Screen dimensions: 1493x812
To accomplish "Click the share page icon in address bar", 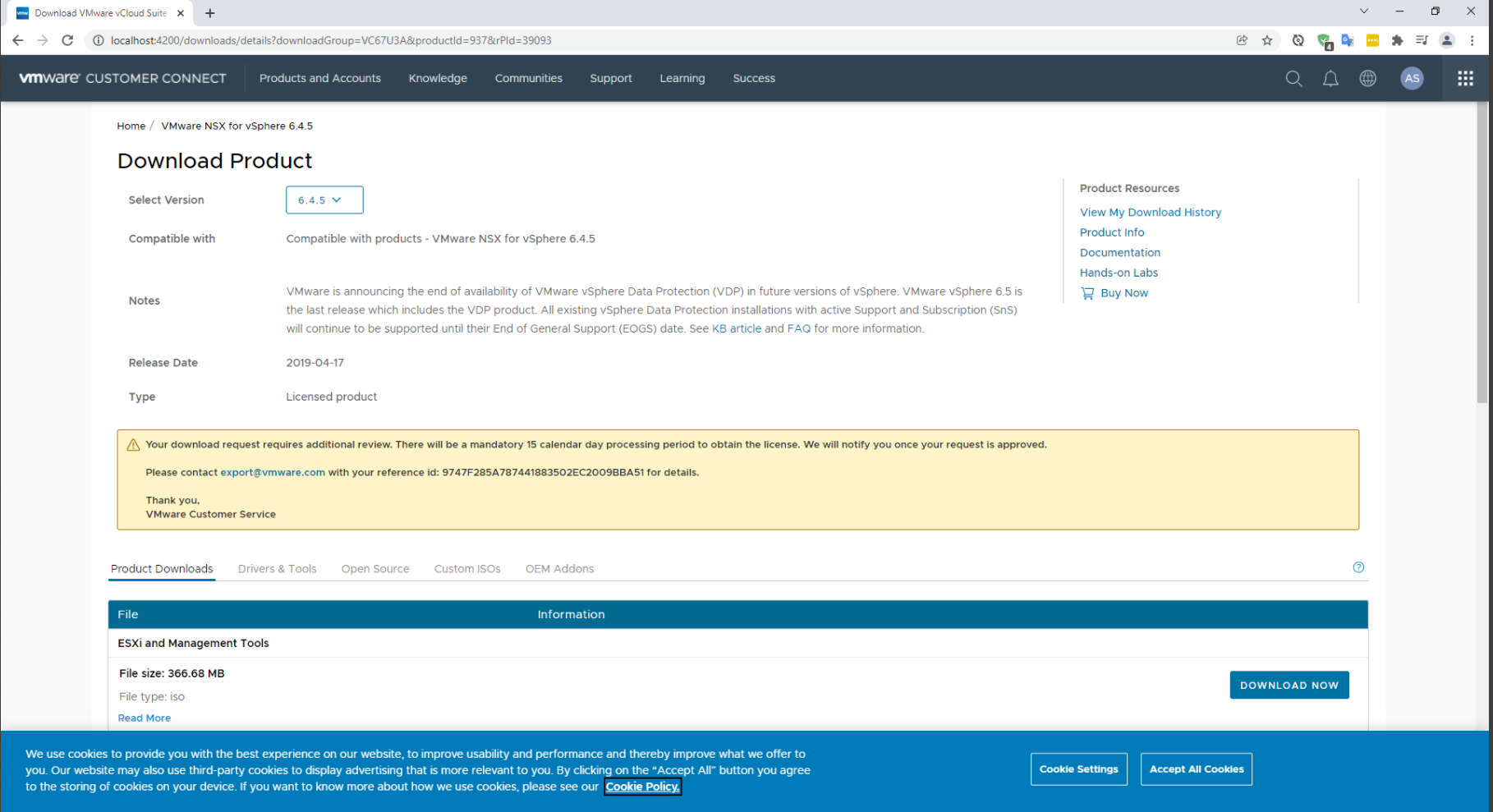I will click(1242, 40).
